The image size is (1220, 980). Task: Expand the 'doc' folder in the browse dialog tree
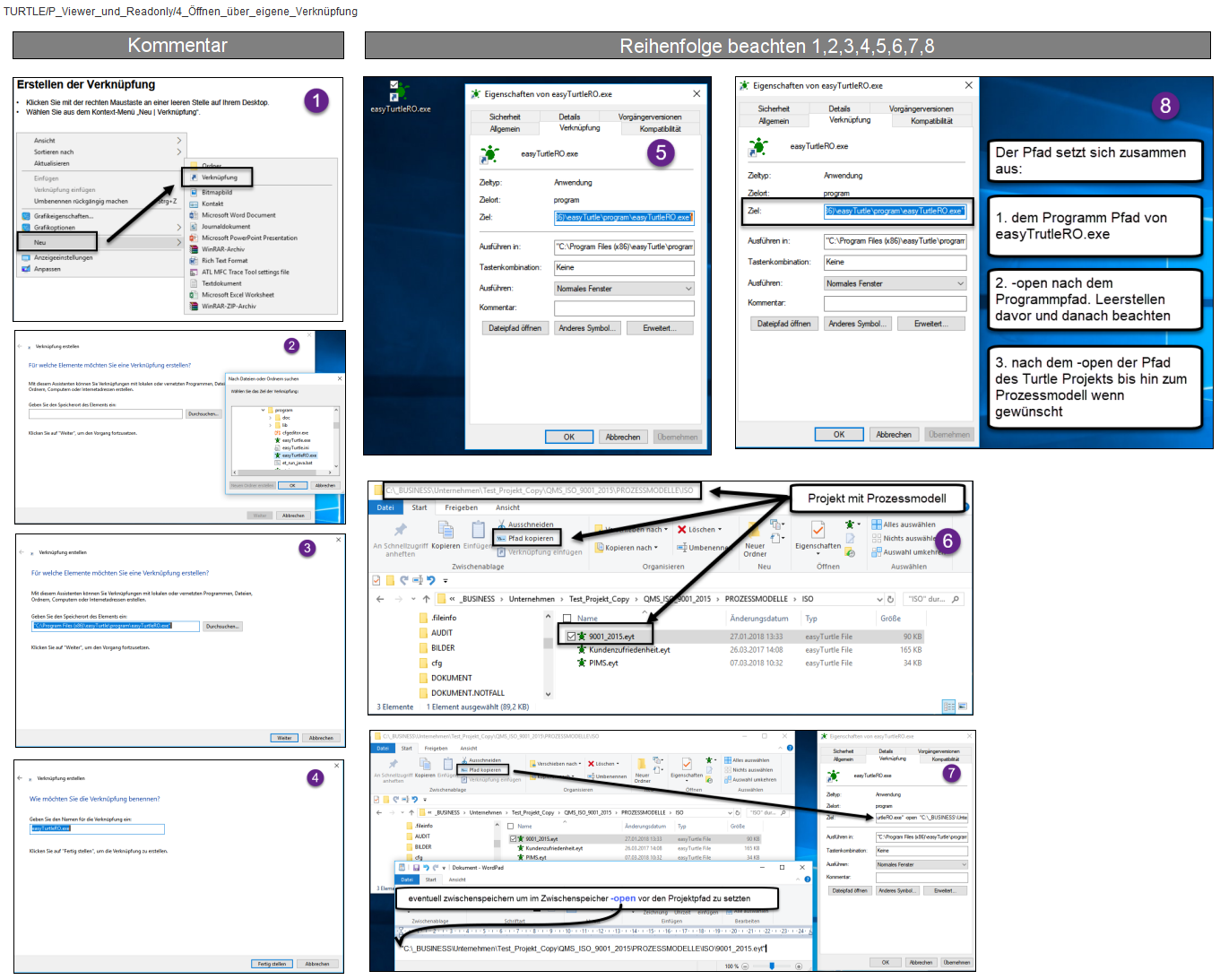[x=271, y=418]
